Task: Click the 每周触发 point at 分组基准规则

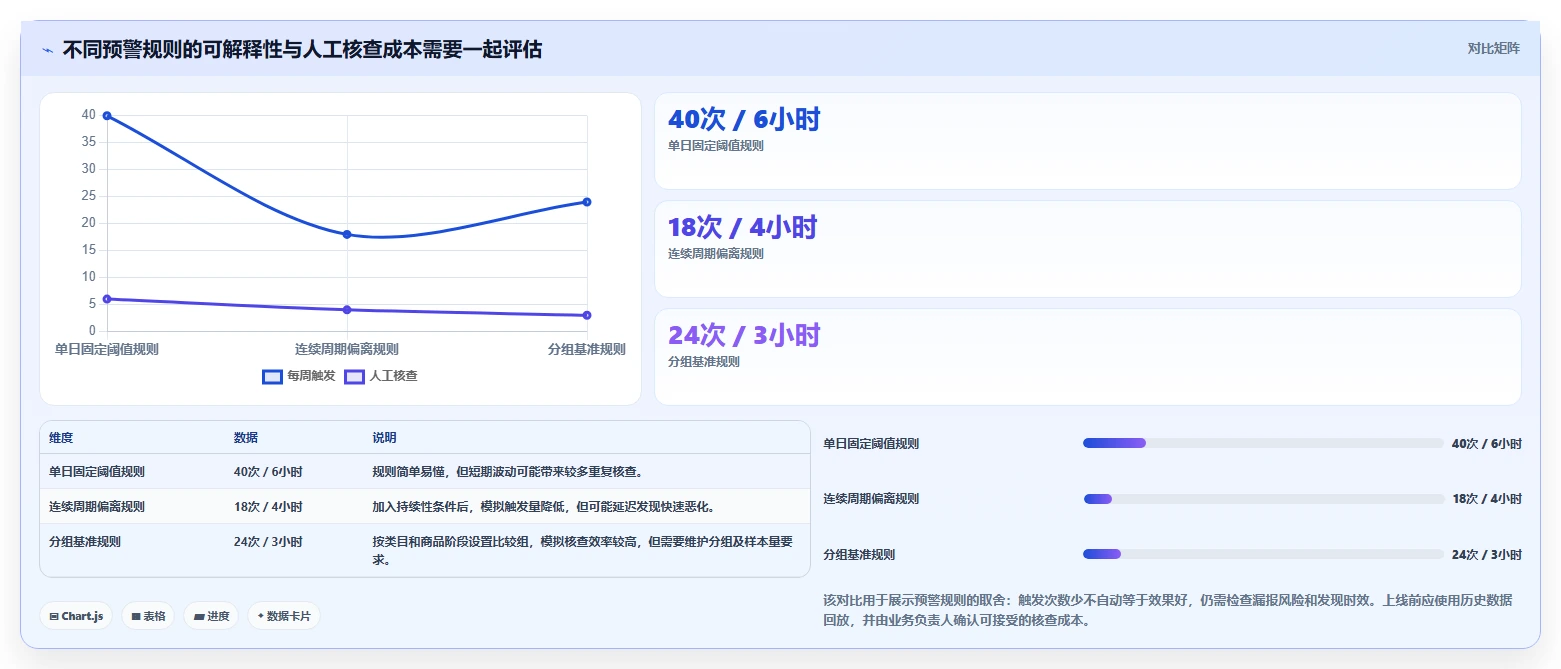Action: pyautogui.click(x=587, y=202)
